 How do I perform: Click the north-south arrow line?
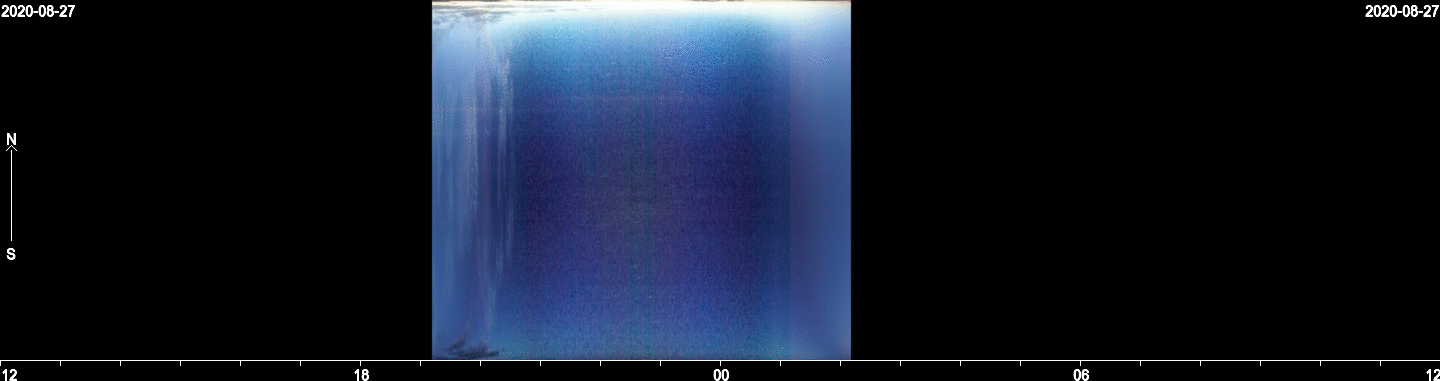11,196
